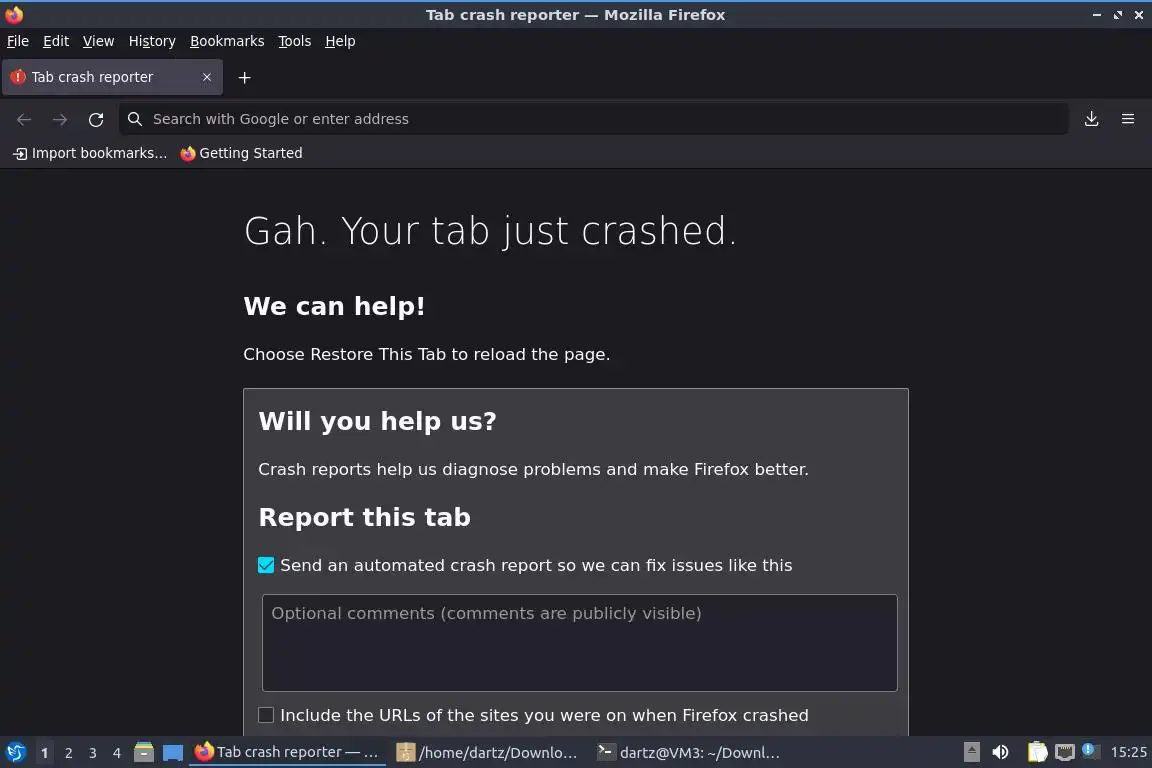1152x768 pixels.
Task: Open the History menu
Action: click(152, 41)
